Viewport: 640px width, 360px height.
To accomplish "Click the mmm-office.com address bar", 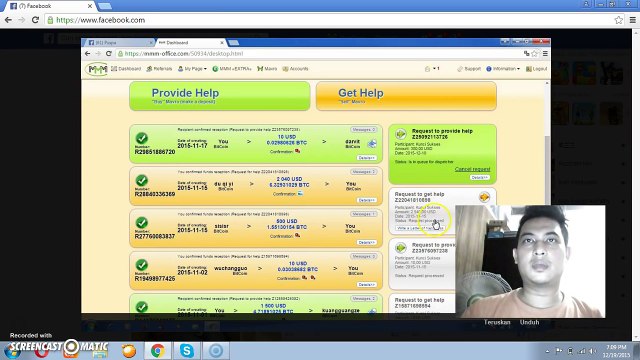I will pyautogui.click(x=318, y=53).
